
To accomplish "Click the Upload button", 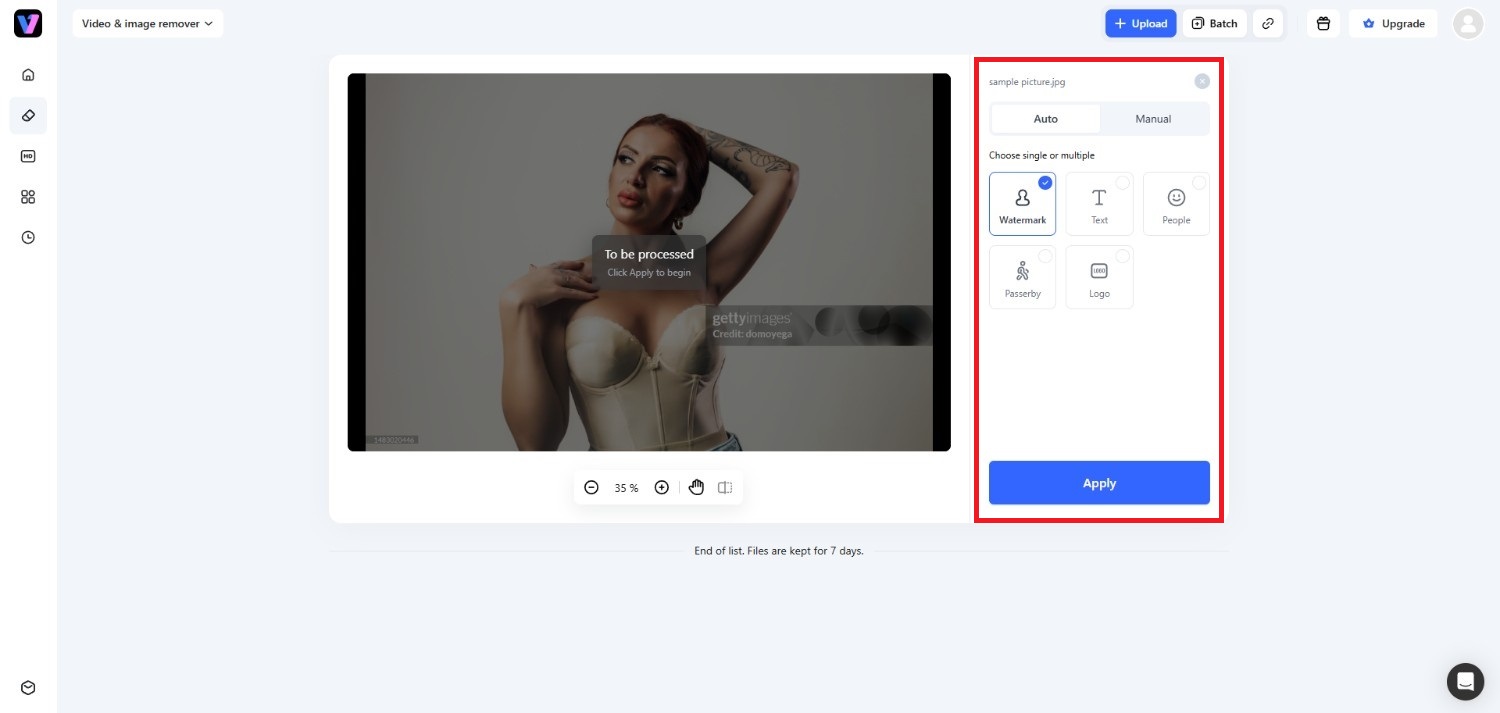I will [1140, 24].
